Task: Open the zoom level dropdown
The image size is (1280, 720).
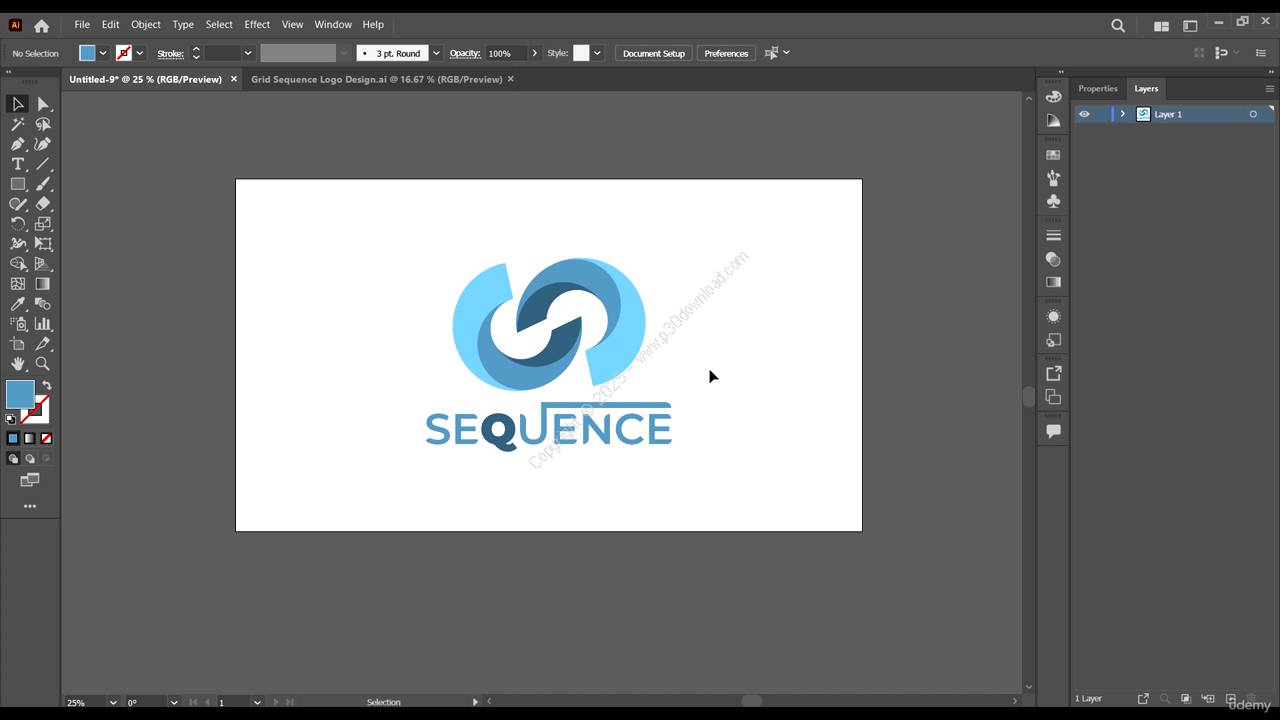Action: pyautogui.click(x=113, y=702)
